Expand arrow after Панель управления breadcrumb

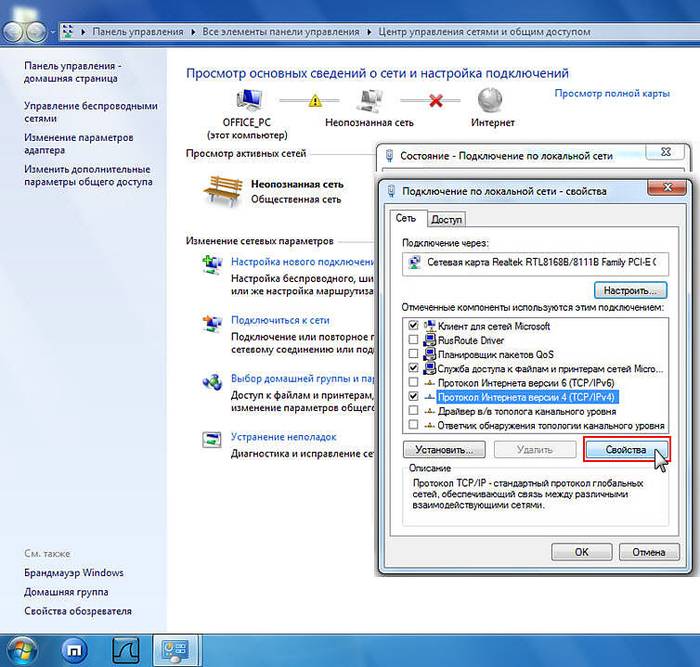tap(193, 32)
